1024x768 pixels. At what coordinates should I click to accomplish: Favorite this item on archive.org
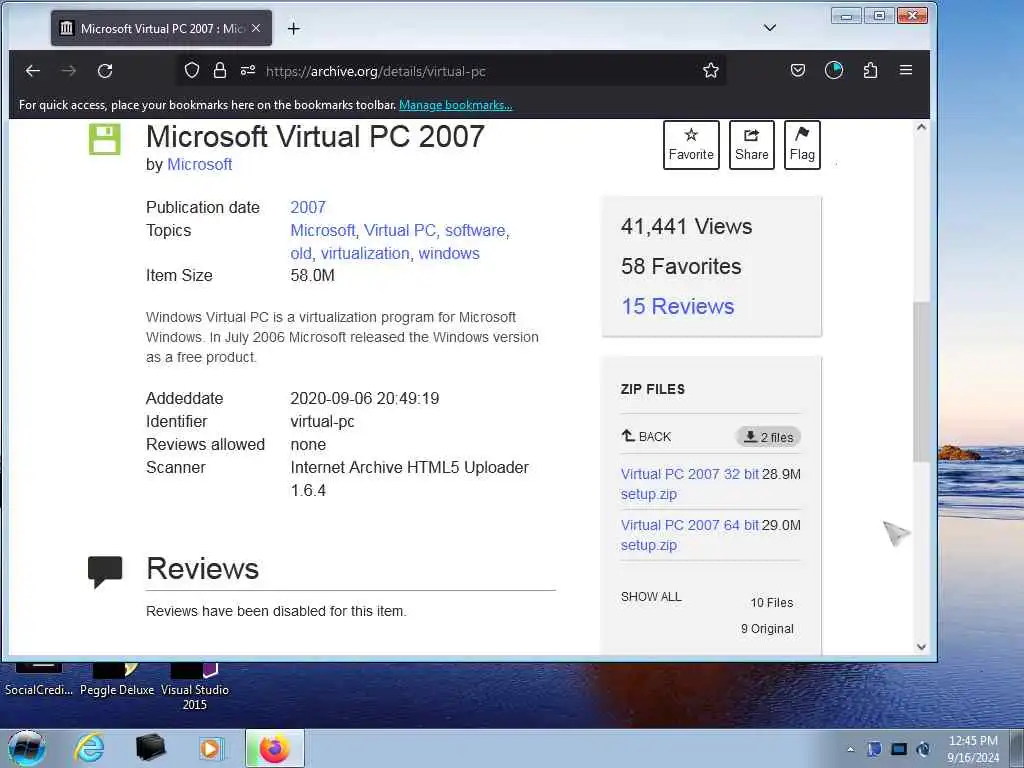pyautogui.click(x=691, y=145)
